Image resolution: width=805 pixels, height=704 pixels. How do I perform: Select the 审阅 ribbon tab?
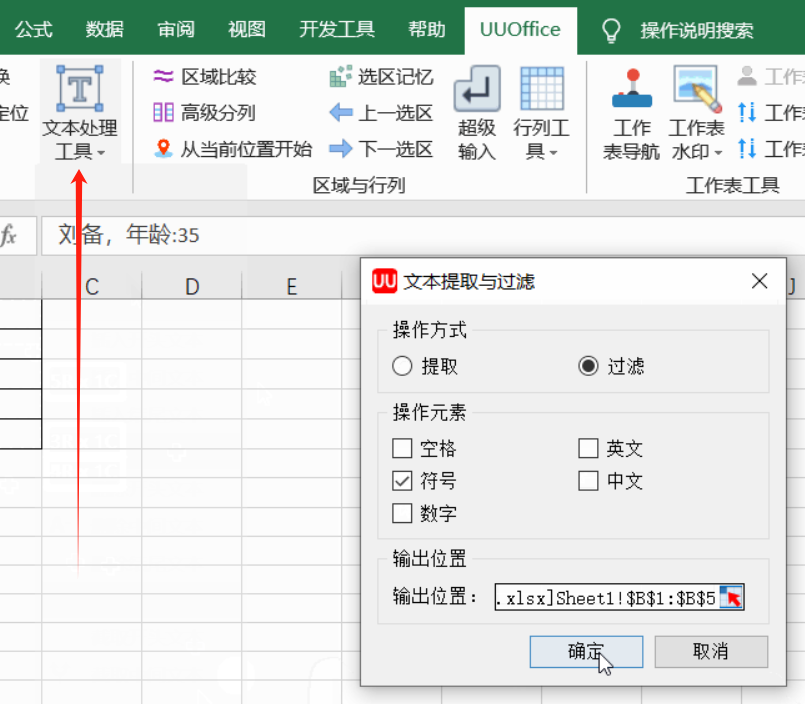click(175, 29)
